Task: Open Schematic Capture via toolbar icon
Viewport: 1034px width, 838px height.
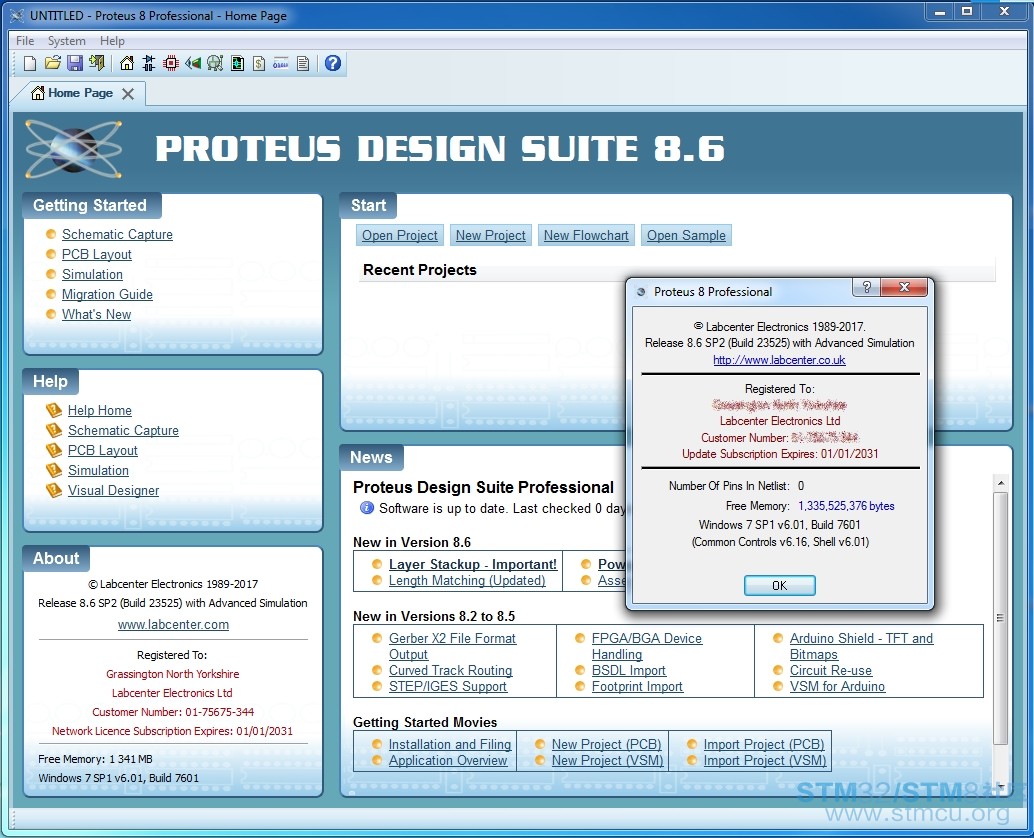Action: tap(149, 63)
